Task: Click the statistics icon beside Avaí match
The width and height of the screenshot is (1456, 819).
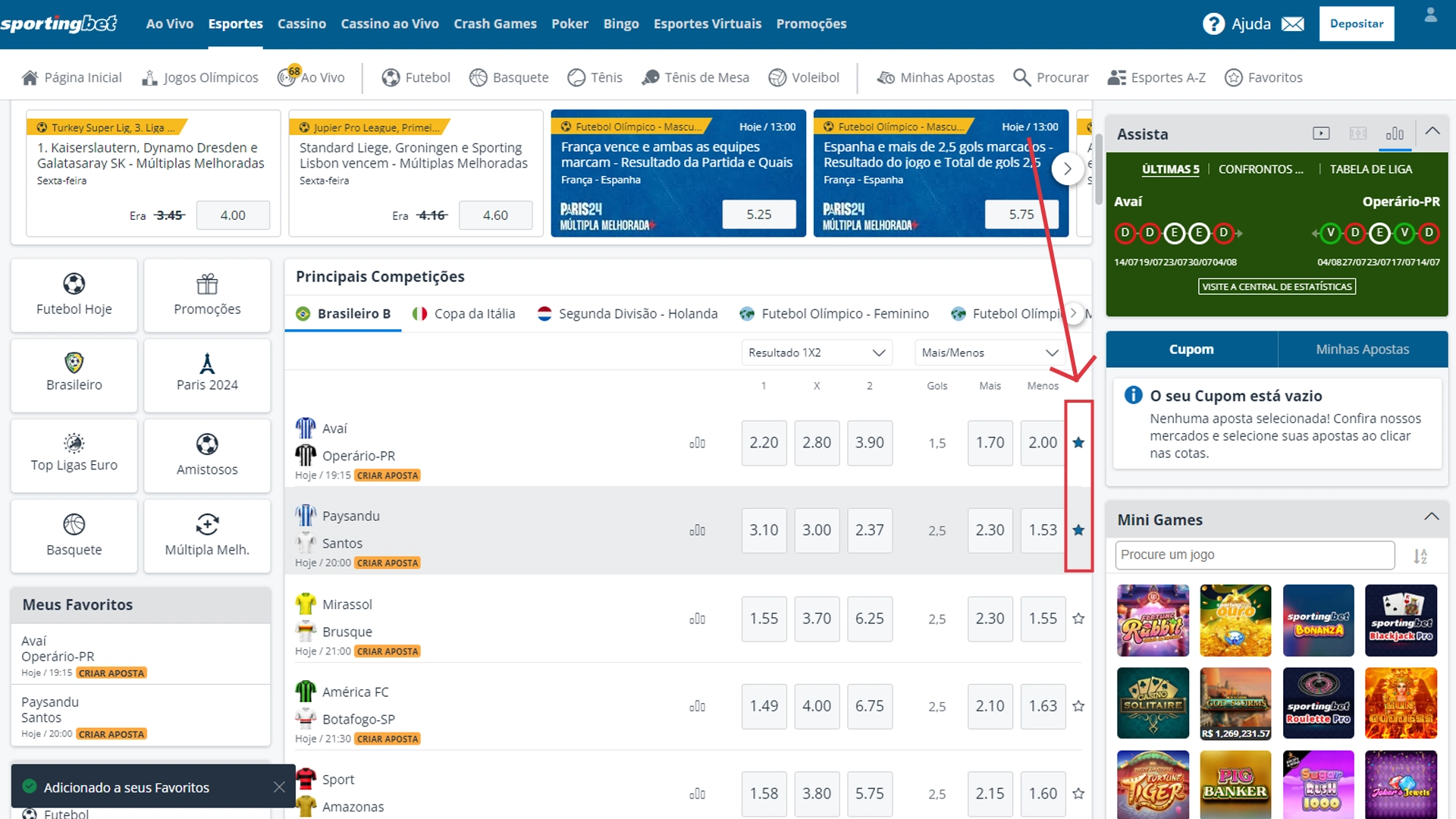Action: coord(698,443)
